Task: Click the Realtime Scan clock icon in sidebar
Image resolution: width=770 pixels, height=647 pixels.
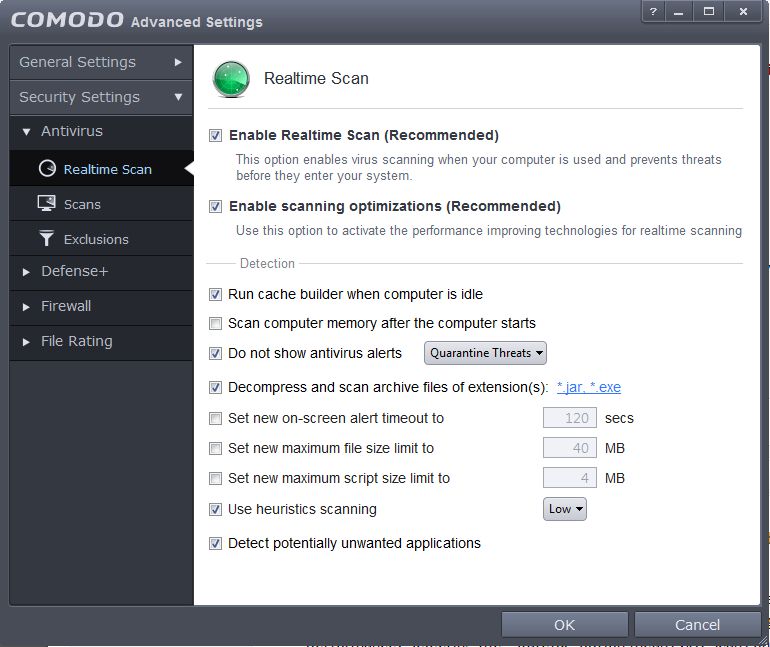Action: [x=47, y=168]
